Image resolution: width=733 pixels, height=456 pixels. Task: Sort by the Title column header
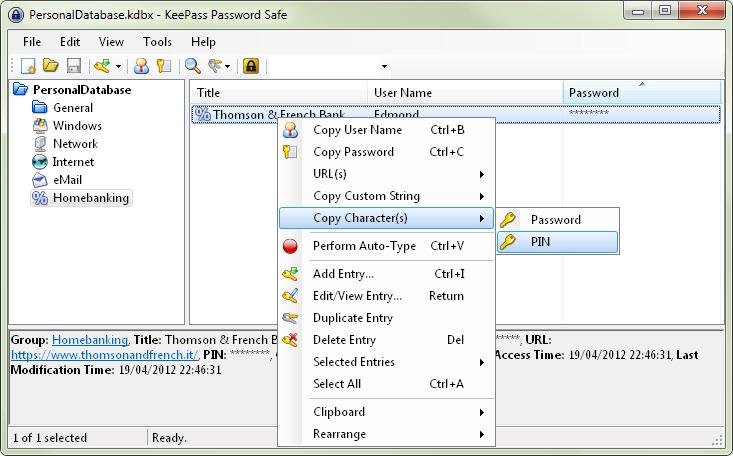click(x=279, y=93)
